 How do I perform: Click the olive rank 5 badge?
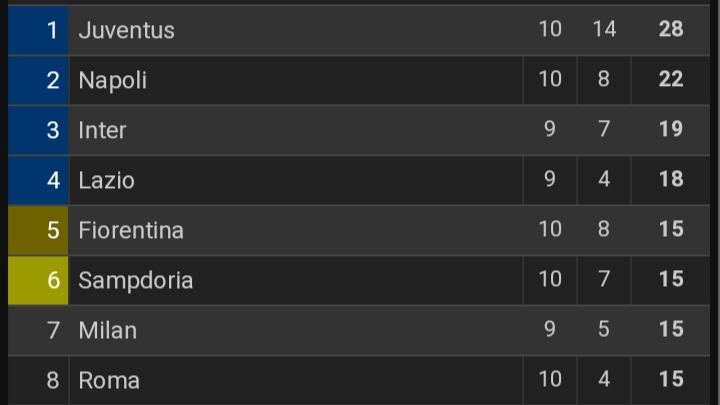[39, 230]
